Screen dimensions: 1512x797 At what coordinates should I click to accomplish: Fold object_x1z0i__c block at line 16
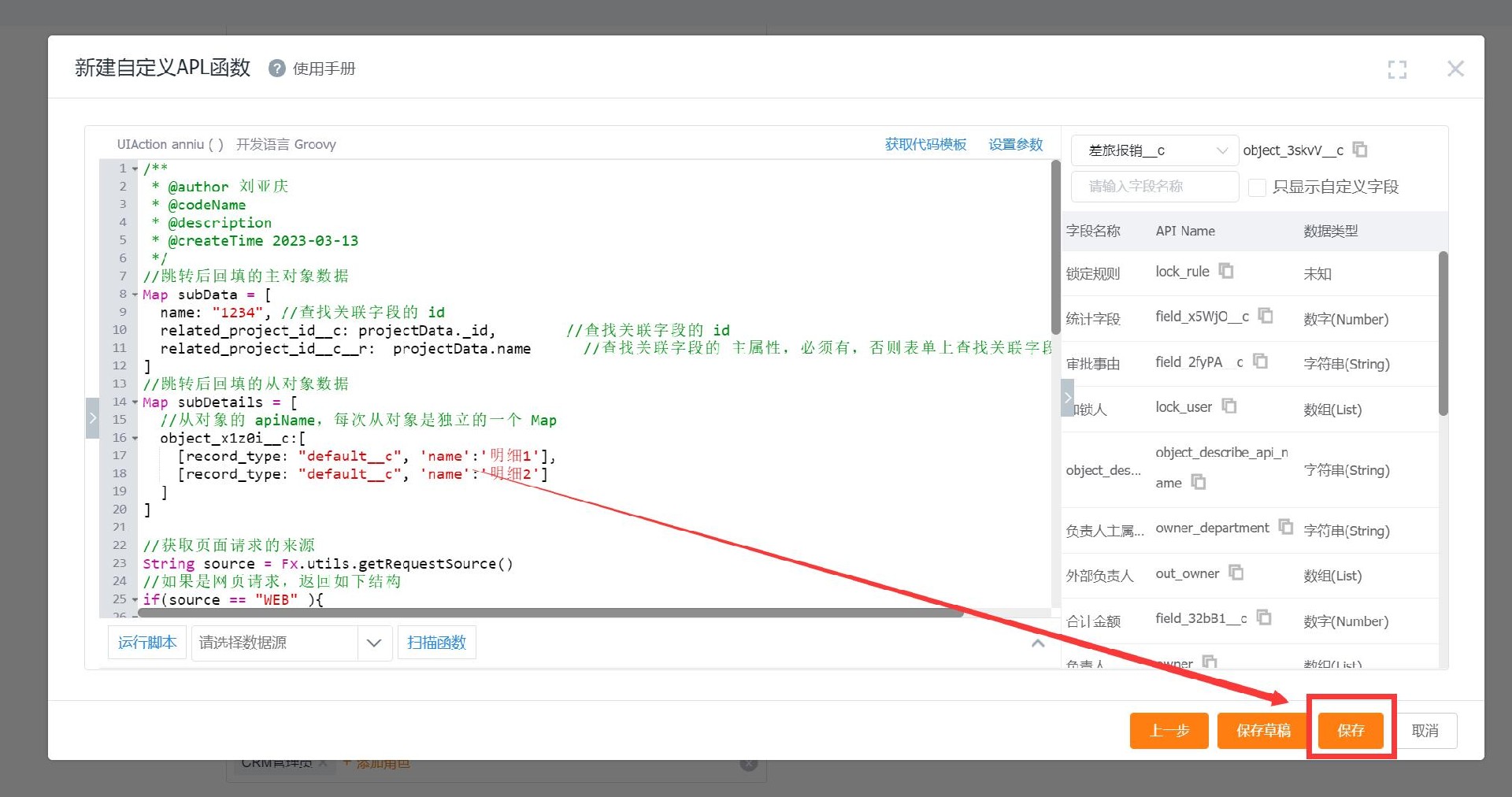135,439
